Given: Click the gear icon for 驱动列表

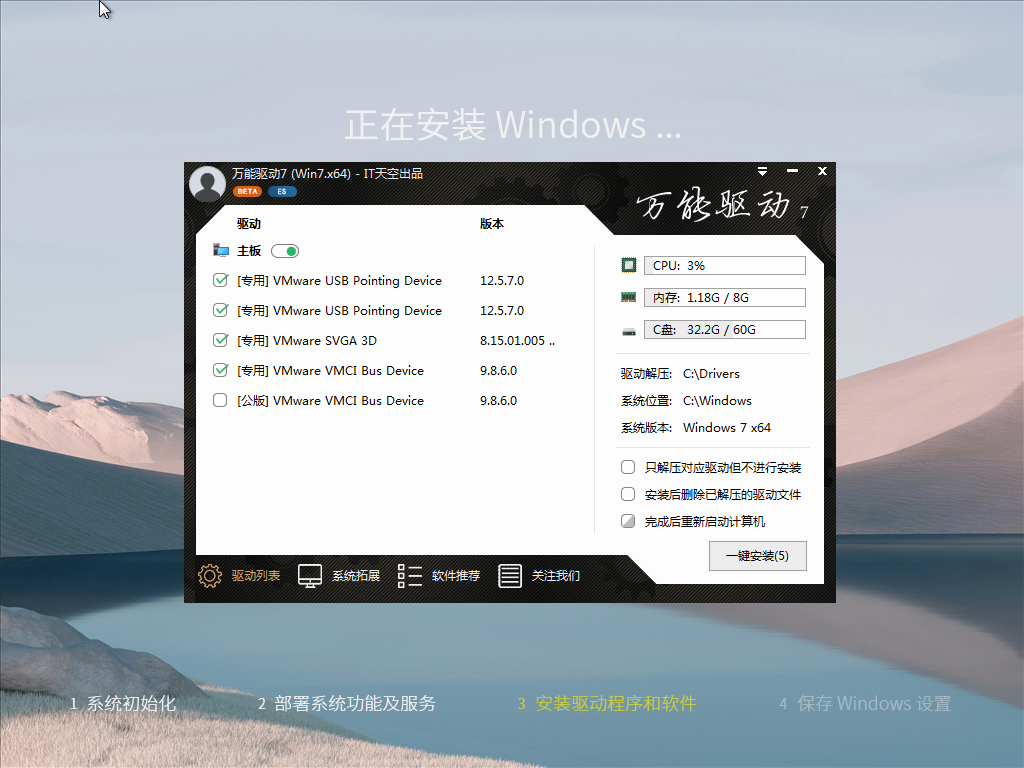Looking at the screenshot, I should pos(210,576).
